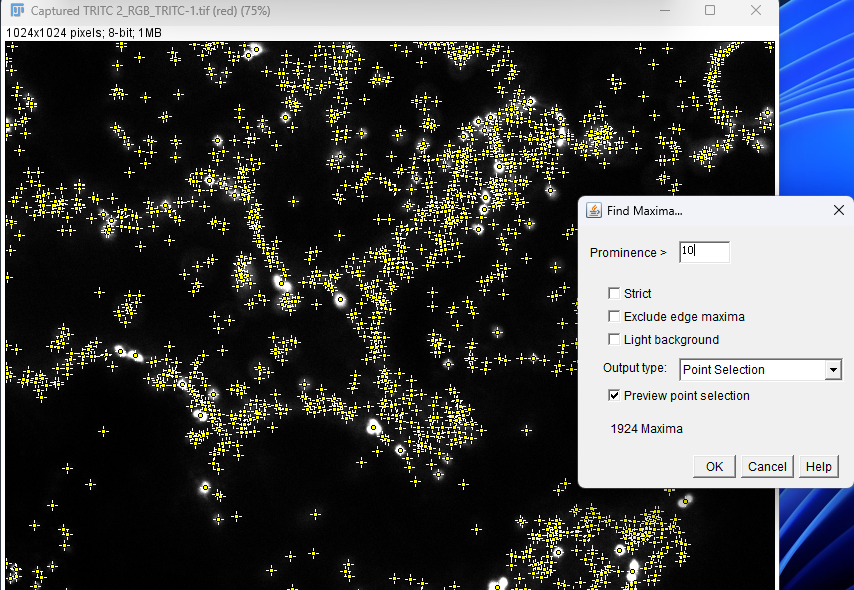
Task: Enable the Strict checkbox
Action: pos(614,294)
